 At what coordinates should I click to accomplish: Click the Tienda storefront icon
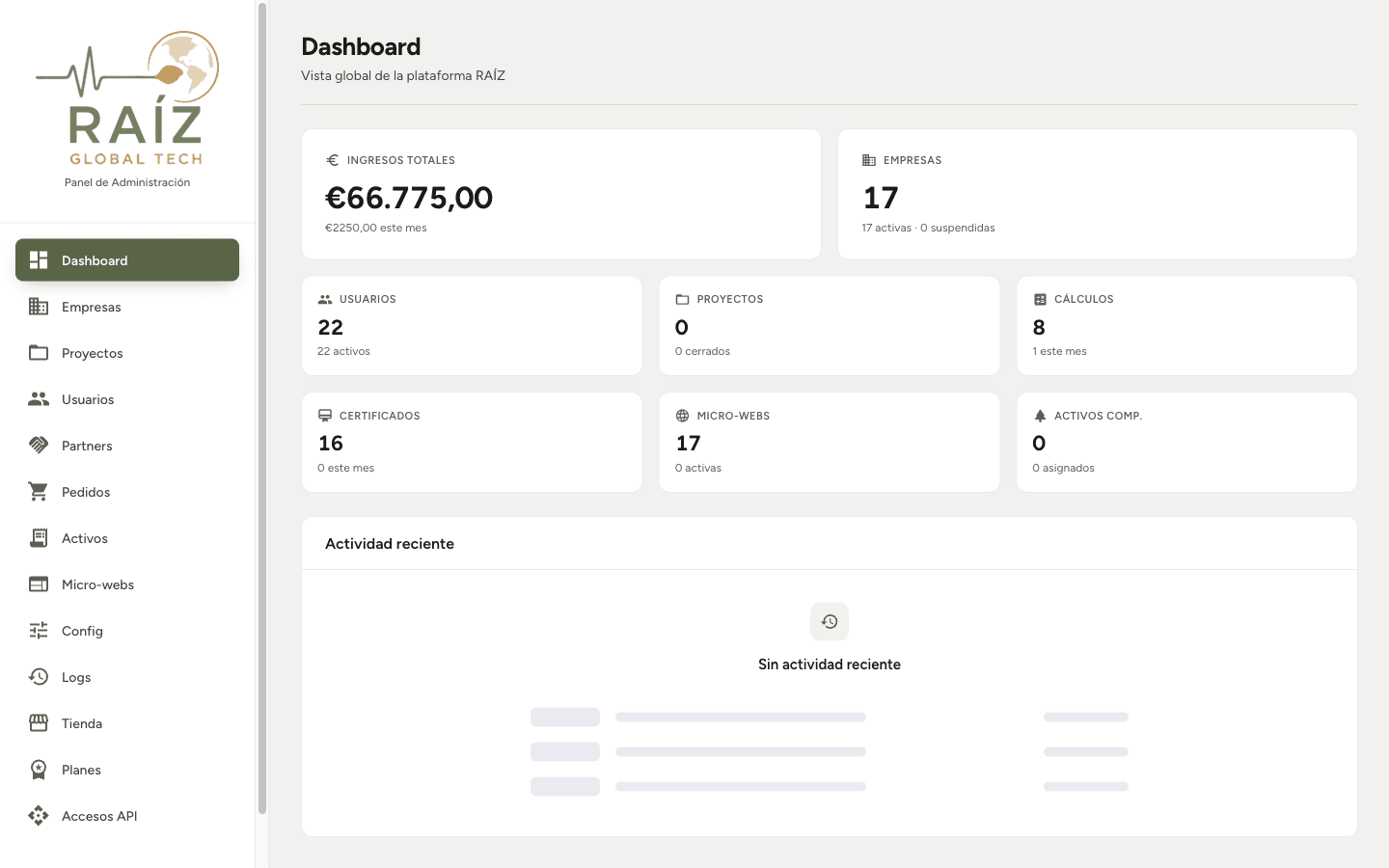pos(39,723)
